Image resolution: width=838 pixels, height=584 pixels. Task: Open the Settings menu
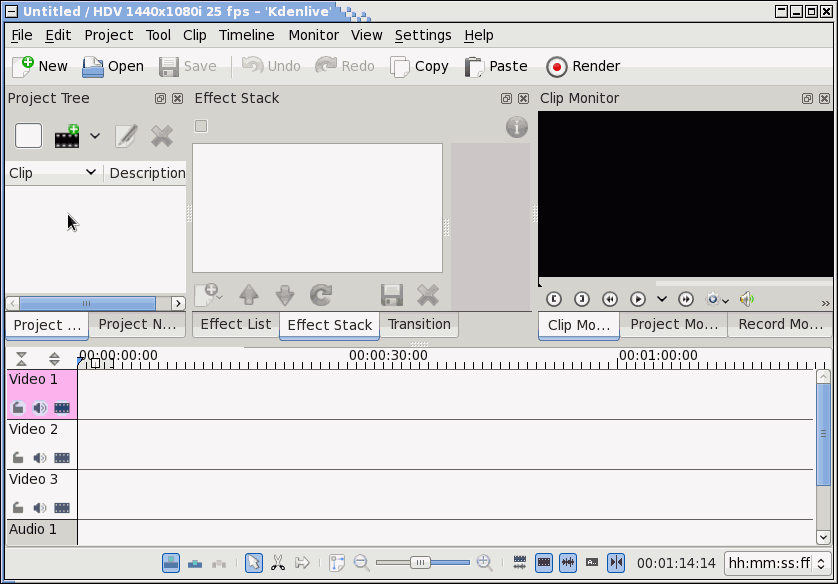(423, 35)
